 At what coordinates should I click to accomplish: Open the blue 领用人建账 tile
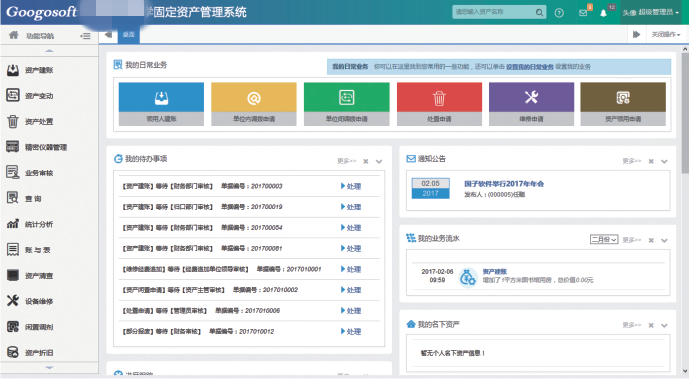(161, 104)
